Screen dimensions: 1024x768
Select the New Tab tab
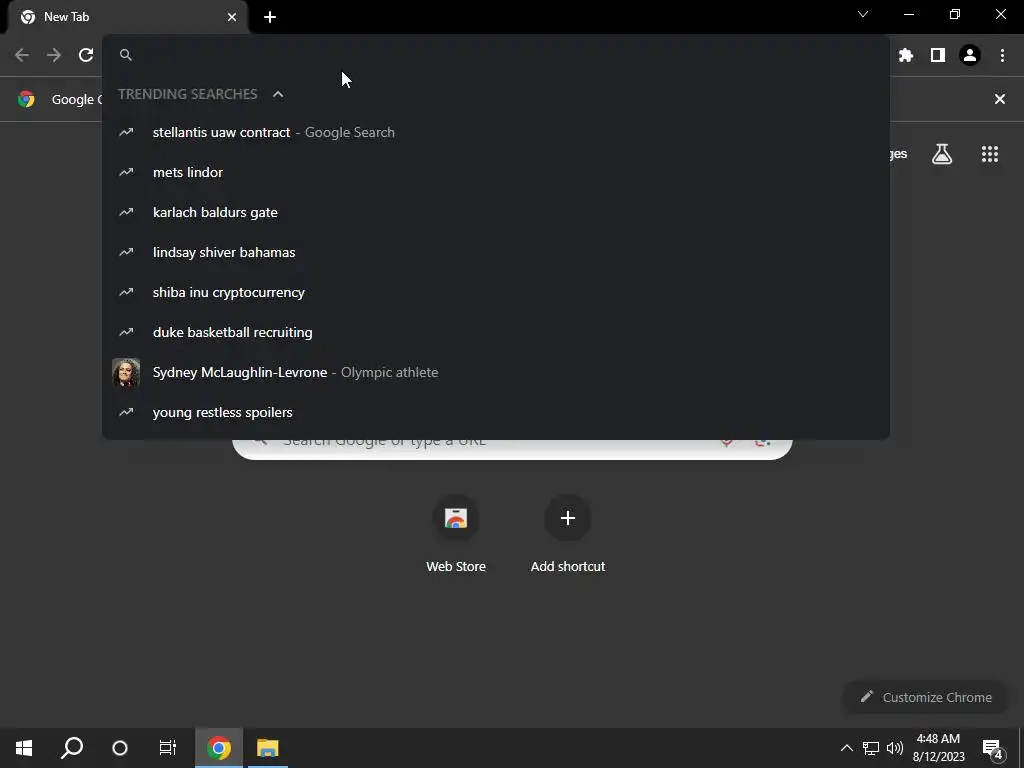[x=127, y=17]
